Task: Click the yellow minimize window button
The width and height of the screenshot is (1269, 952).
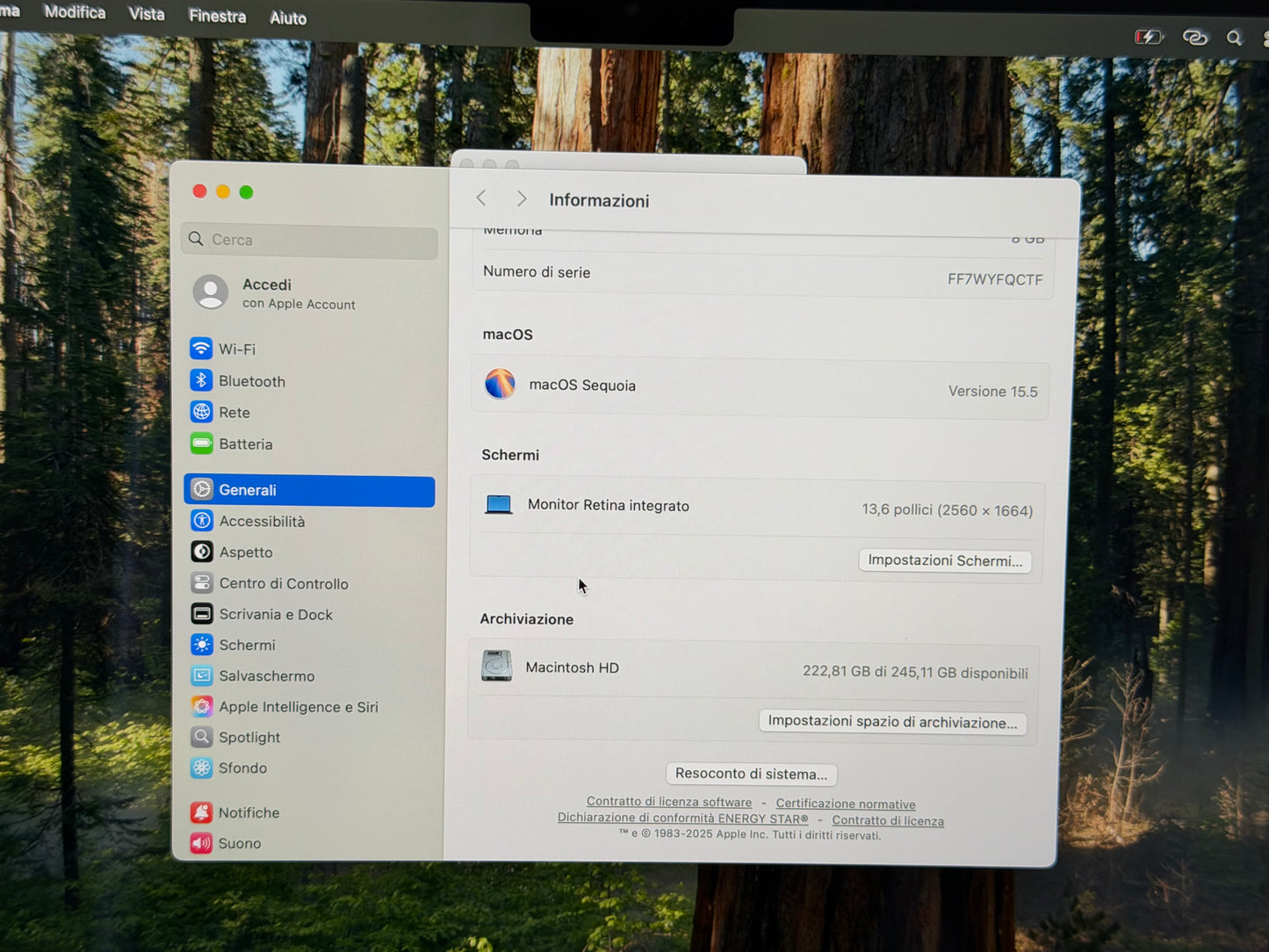Action: [223, 191]
